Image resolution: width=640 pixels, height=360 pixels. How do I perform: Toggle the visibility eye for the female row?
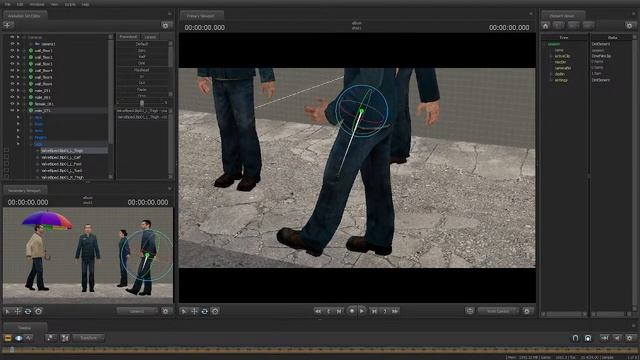point(12,104)
